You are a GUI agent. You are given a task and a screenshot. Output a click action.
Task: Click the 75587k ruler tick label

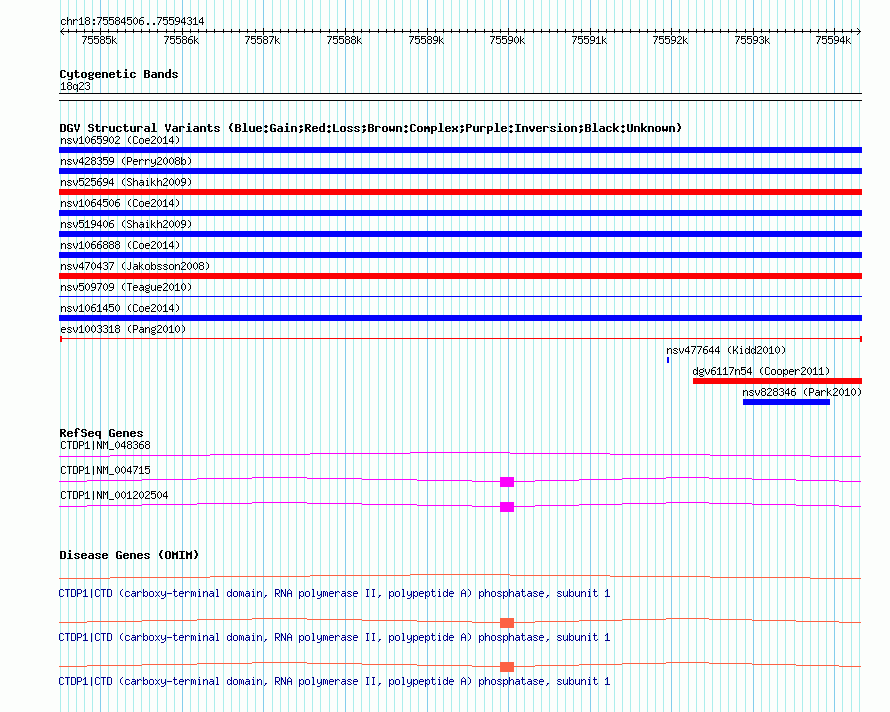click(262, 41)
